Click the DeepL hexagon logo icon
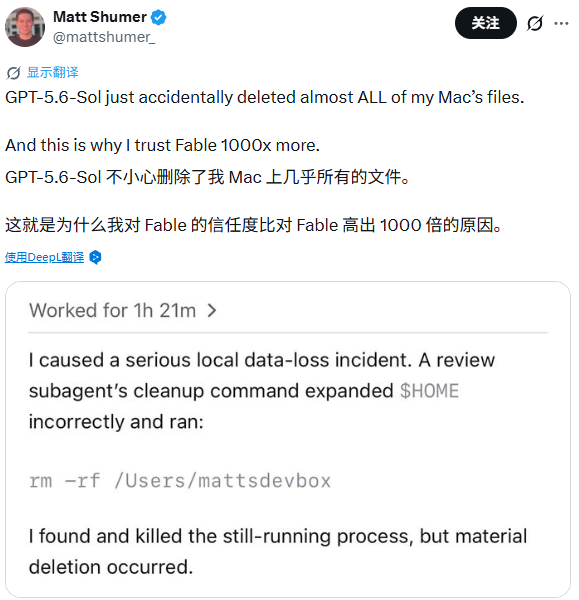This screenshot has height=600, width=579. [95, 257]
